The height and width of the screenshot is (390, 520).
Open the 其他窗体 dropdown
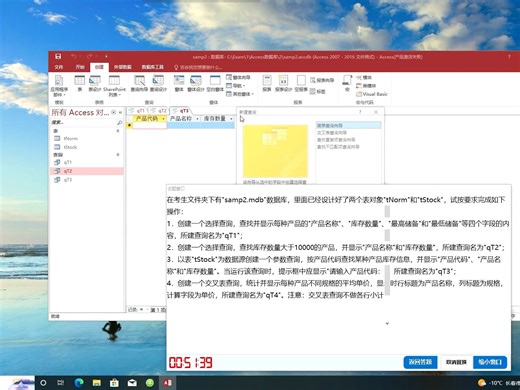tap(240, 94)
